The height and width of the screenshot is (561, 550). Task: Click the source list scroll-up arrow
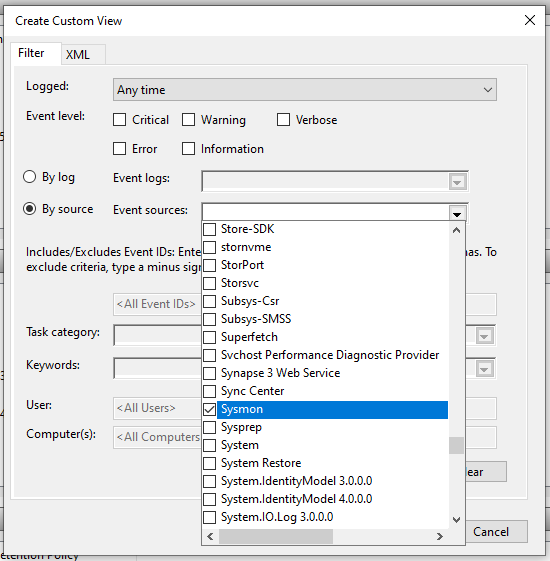456,230
